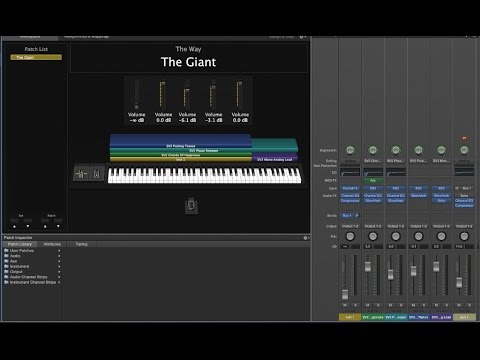Open Compressor plugin on Inst 1 strip

[350, 201]
